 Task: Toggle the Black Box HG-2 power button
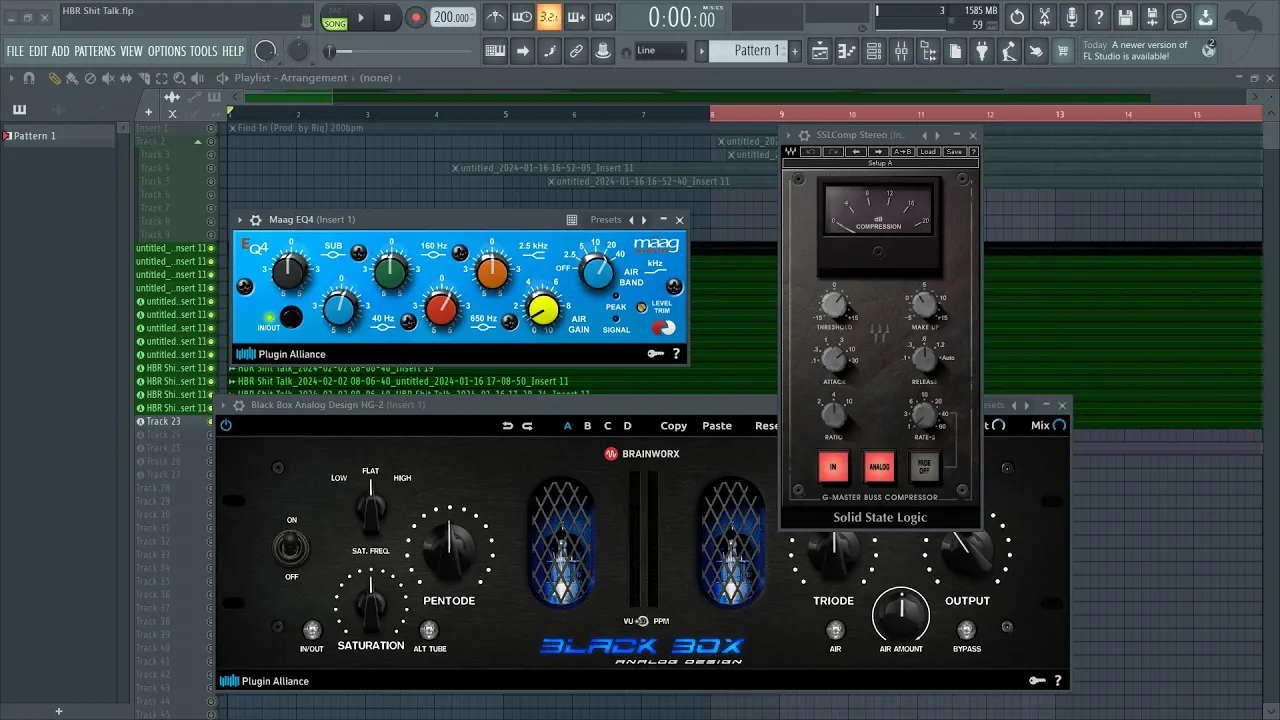point(226,425)
